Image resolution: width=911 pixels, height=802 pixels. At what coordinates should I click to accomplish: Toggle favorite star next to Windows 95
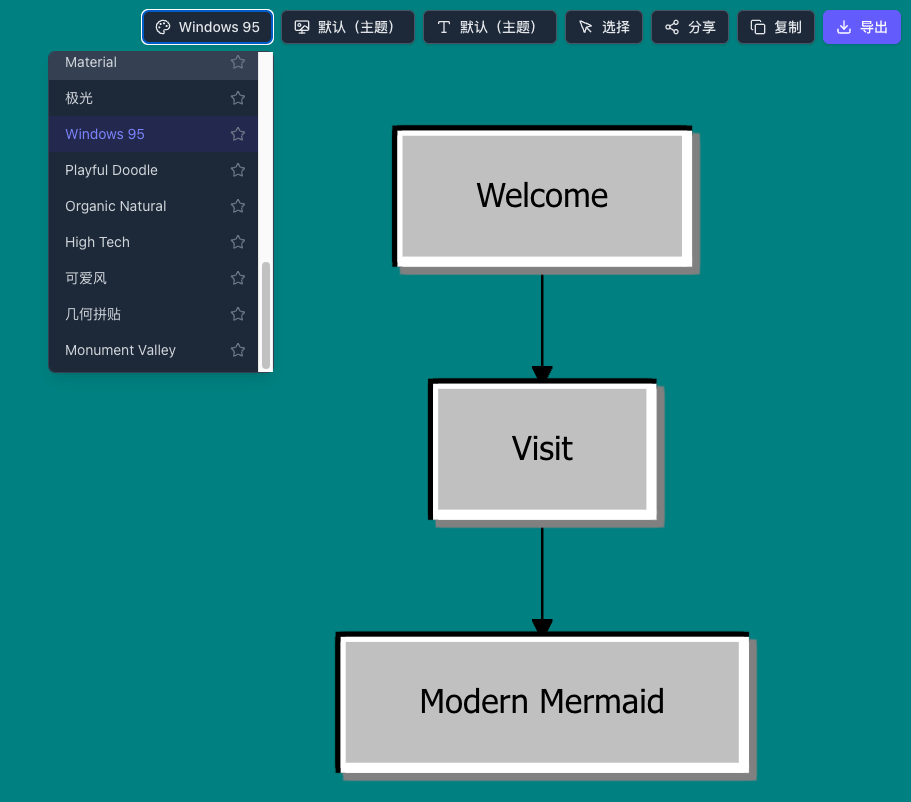pos(237,134)
